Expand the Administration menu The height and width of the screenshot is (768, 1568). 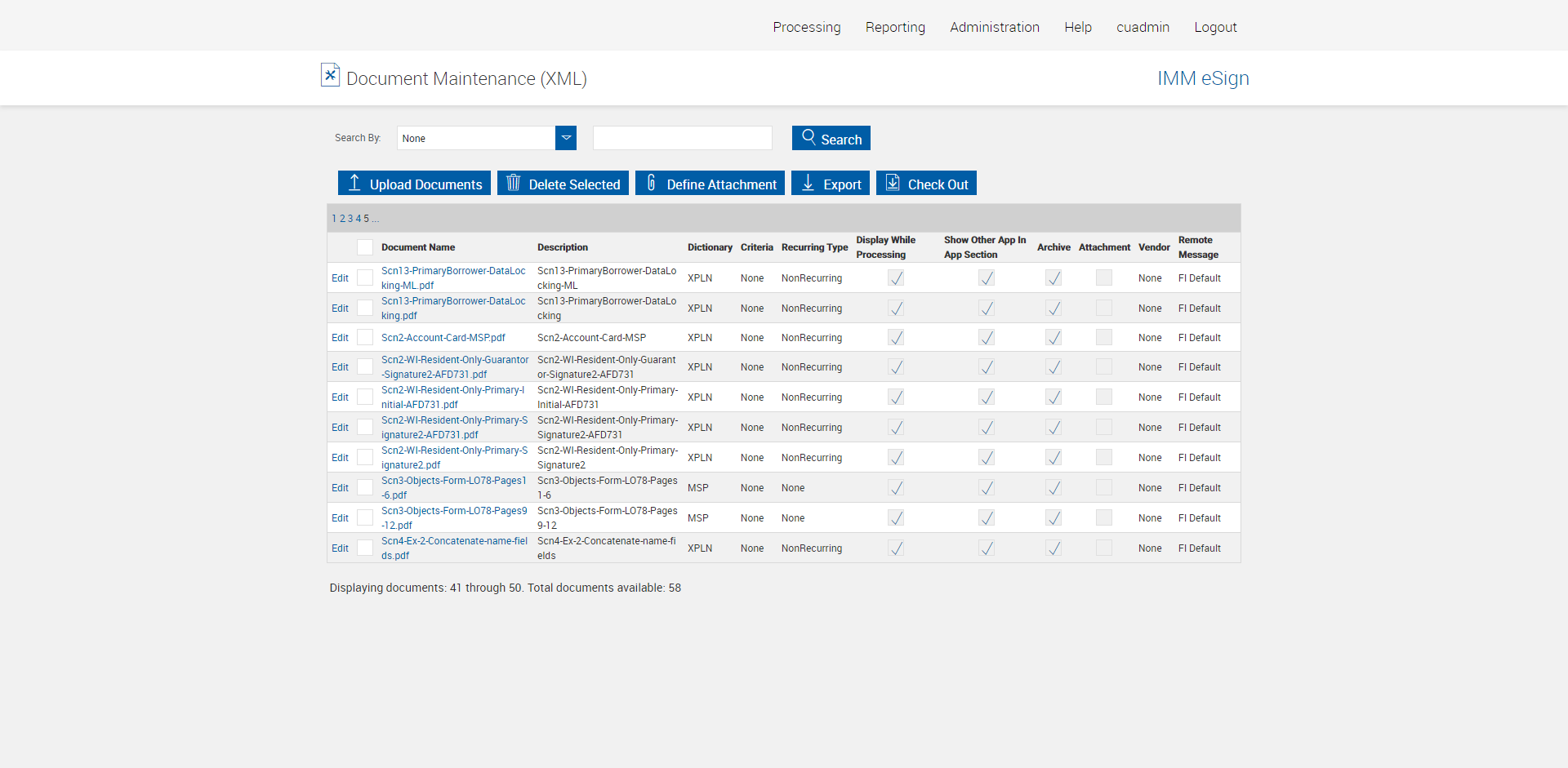[x=994, y=27]
